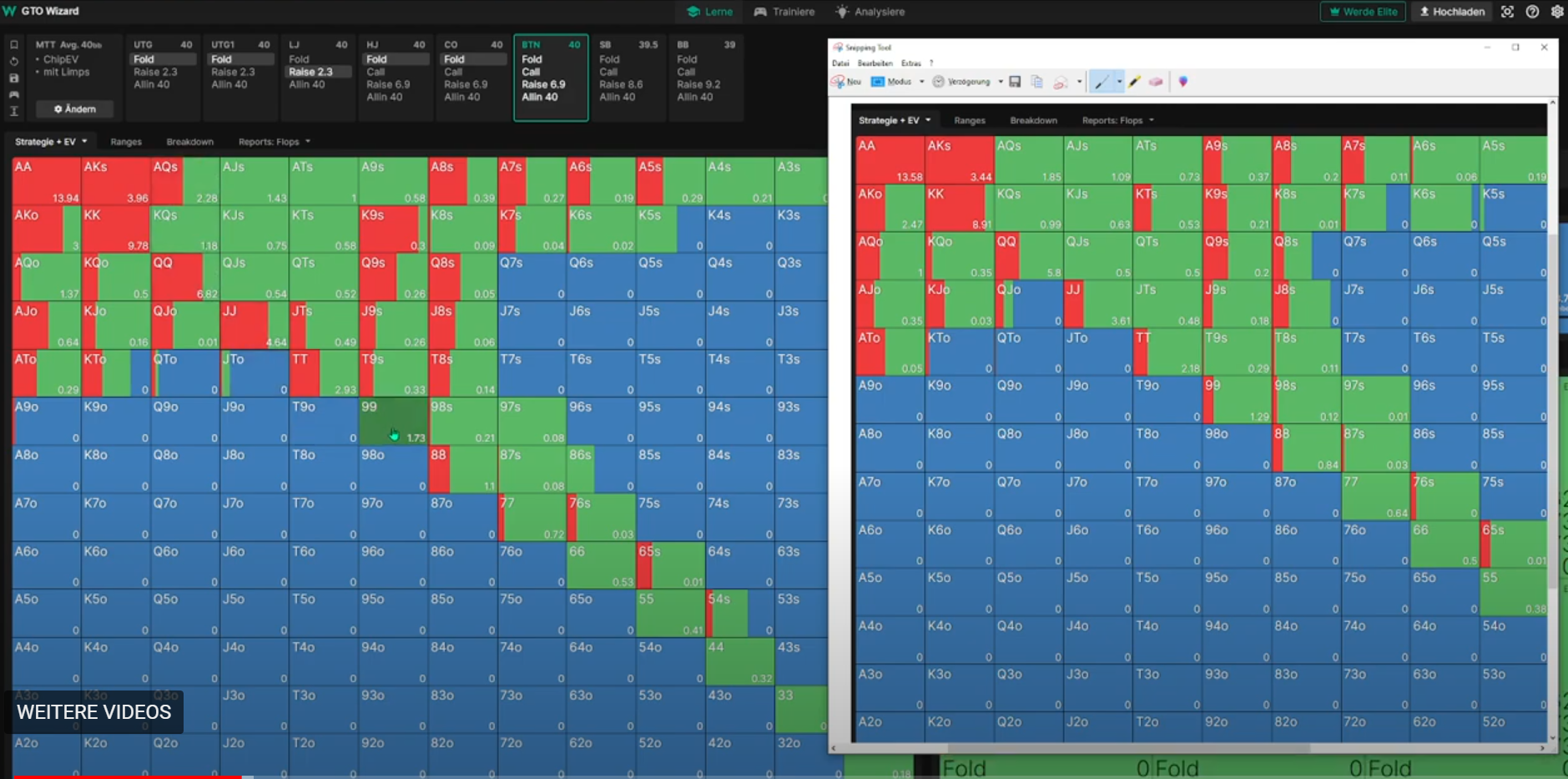The height and width of the screenshot is (779, 1568).
Task: Click the Snipping Tool title bar icon
Action: [x=838, y=48]
